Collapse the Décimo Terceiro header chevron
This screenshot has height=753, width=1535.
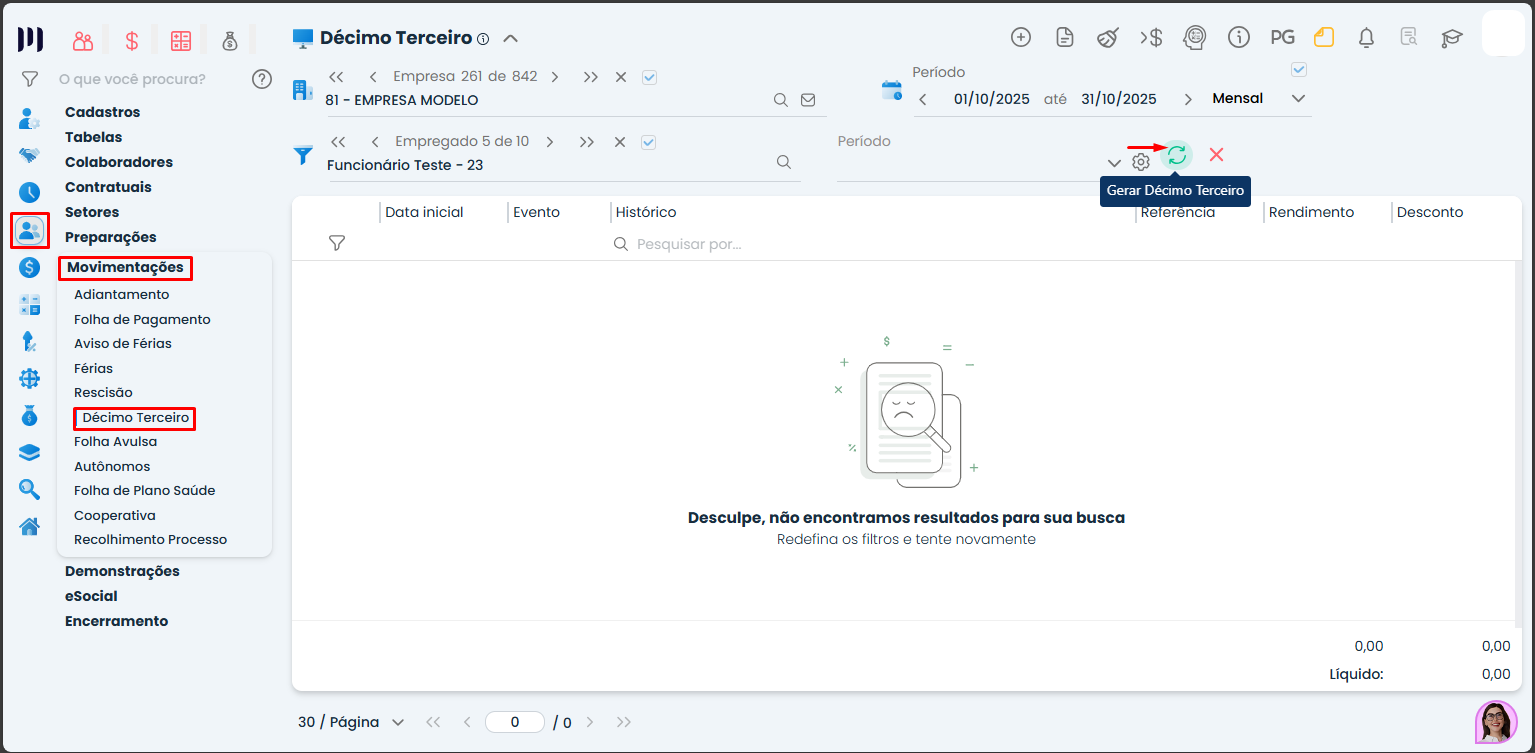[x=510, y=39]
